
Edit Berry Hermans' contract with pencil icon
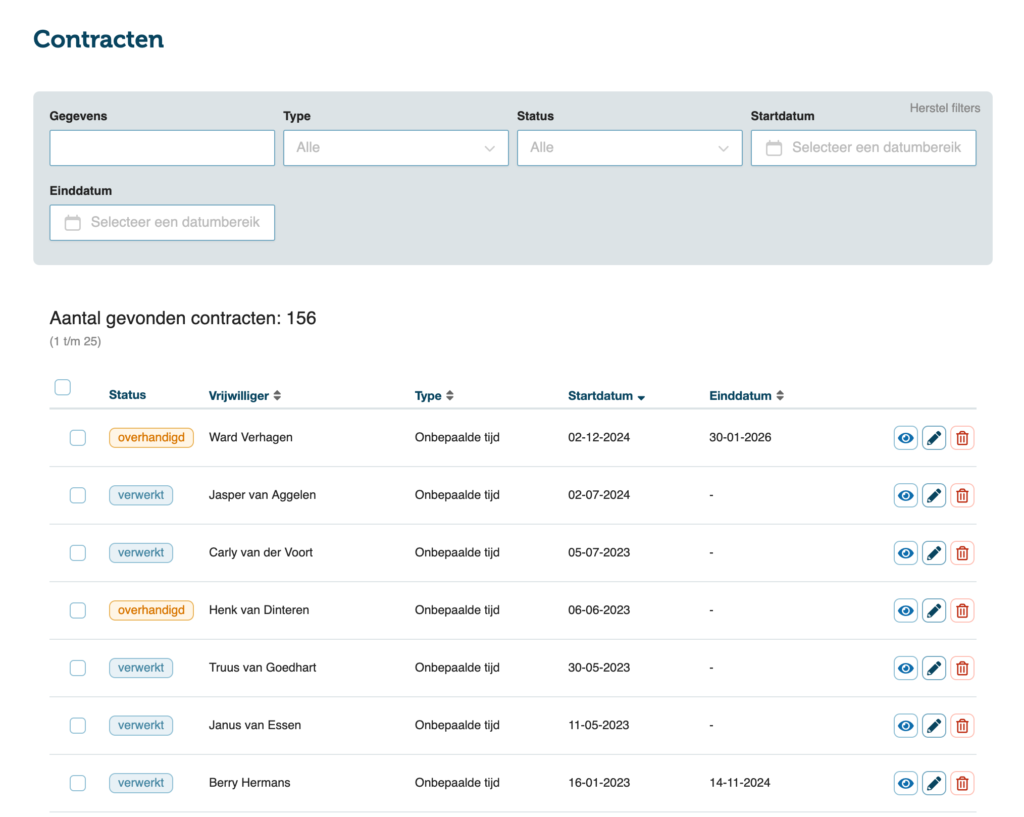click(x=934, y=783)
